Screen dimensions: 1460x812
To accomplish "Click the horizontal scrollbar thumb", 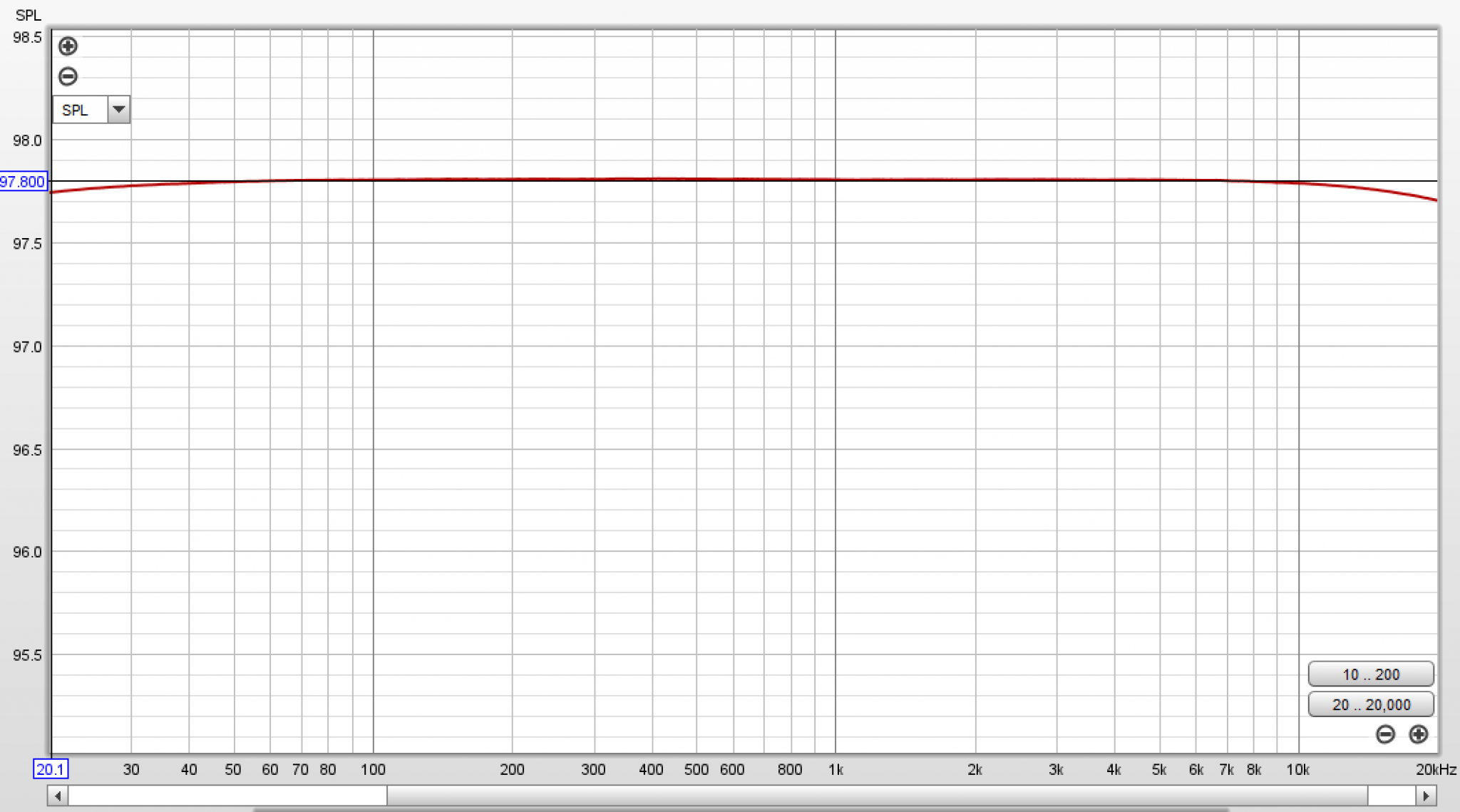I will (877, 796).
